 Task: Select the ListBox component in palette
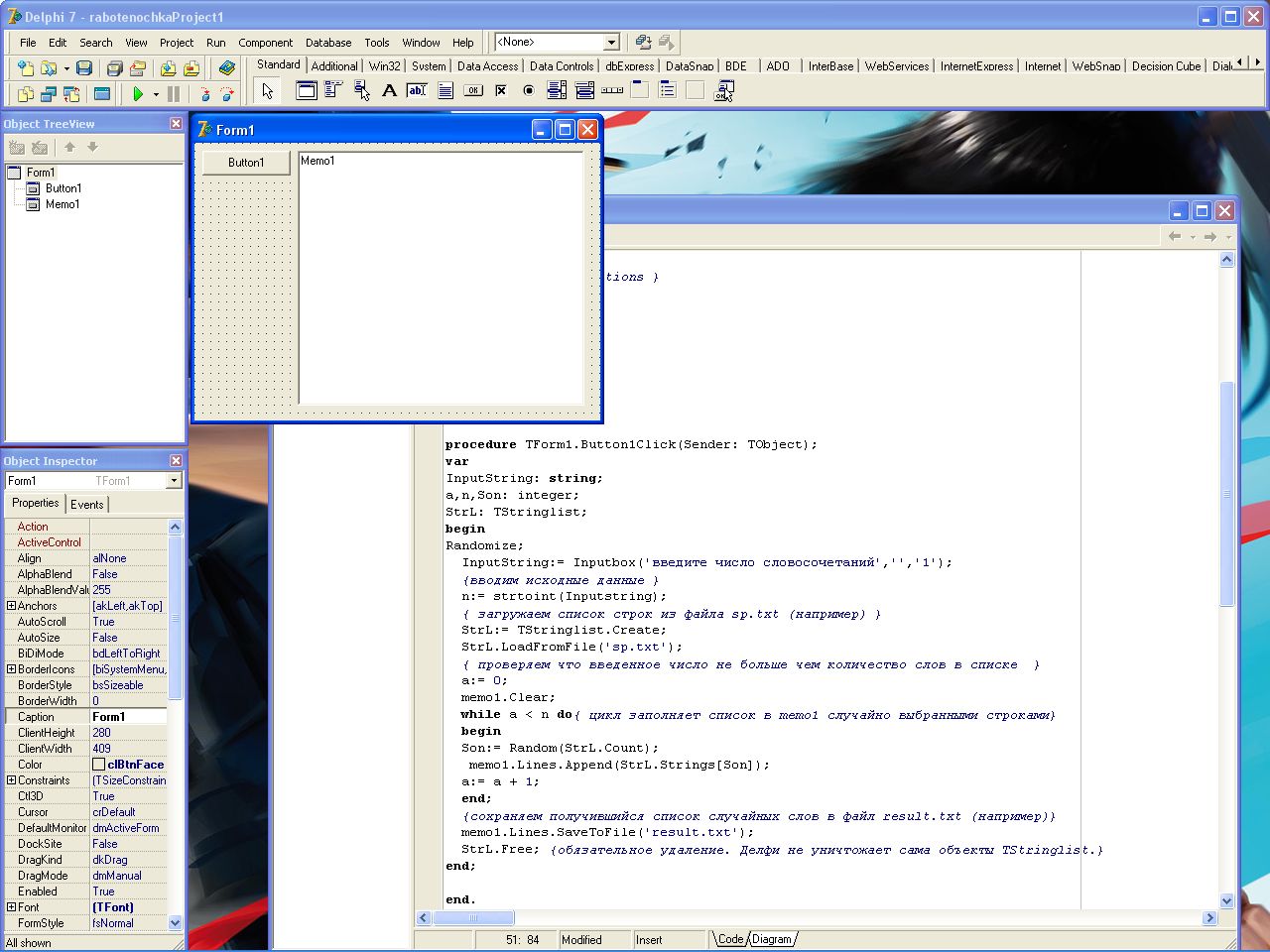557,90
